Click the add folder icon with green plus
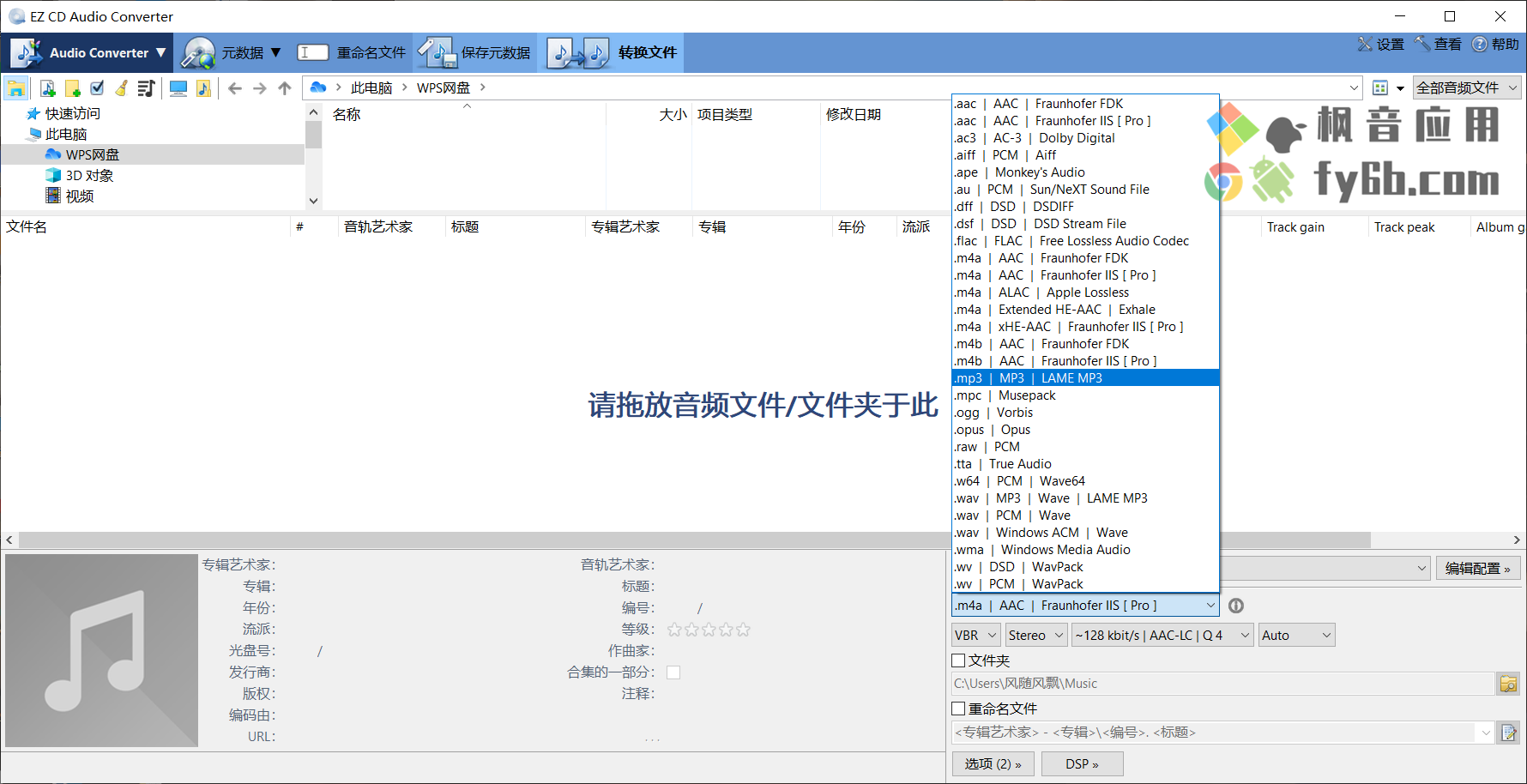This screenshot has height=784, width=1527. click(73, 87)
